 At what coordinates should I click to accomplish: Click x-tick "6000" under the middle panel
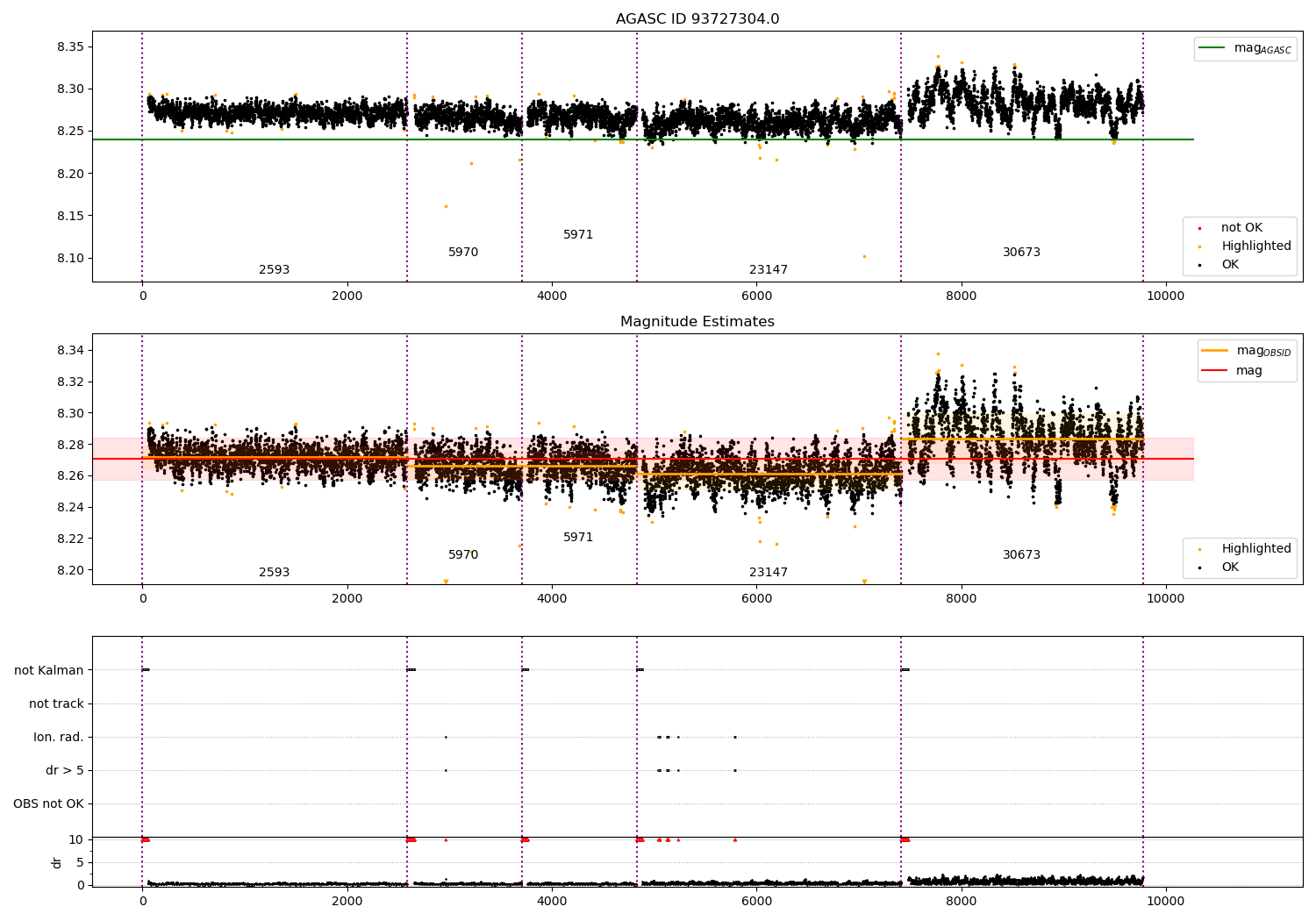click(756, 599)
